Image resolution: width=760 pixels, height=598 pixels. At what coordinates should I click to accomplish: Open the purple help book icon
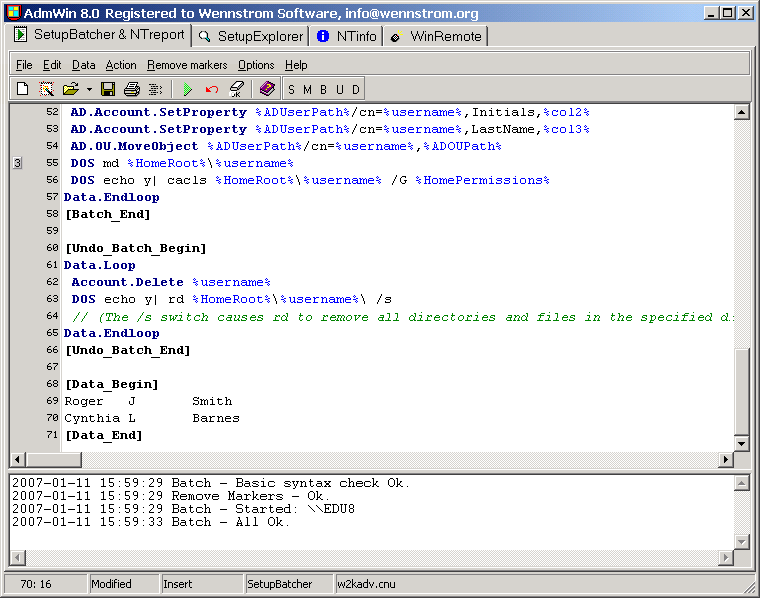(x=266, y=89)
